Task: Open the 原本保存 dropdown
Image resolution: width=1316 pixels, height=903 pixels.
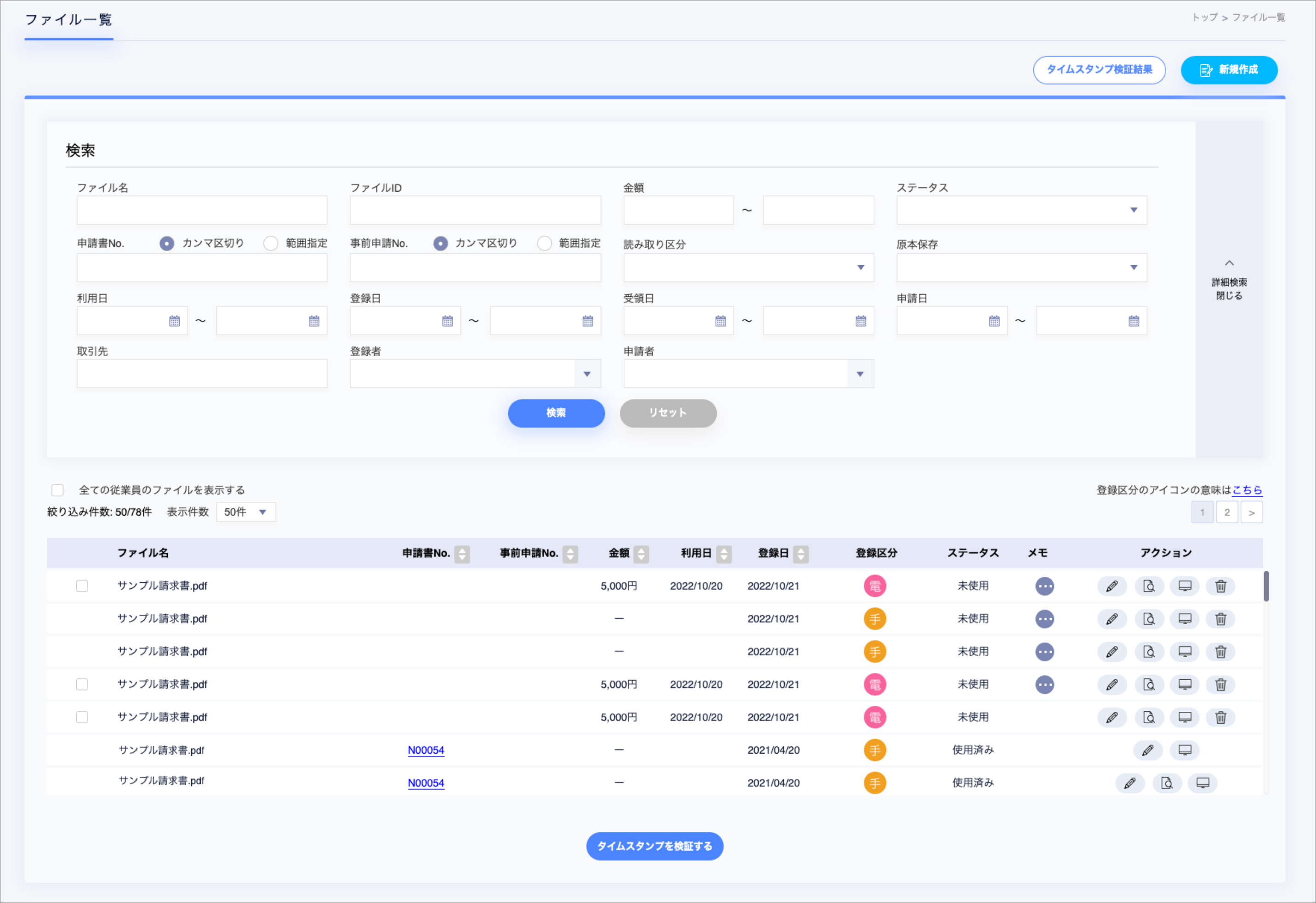Action: click(x=1021, y=267)
